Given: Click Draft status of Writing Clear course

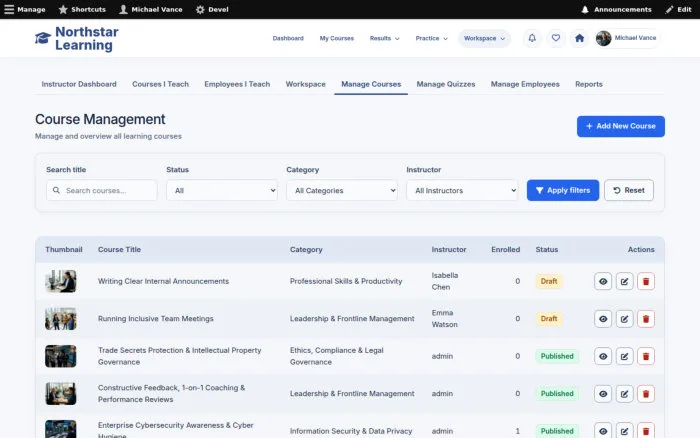Looking at the screenshot, I should tap(549, 281).
